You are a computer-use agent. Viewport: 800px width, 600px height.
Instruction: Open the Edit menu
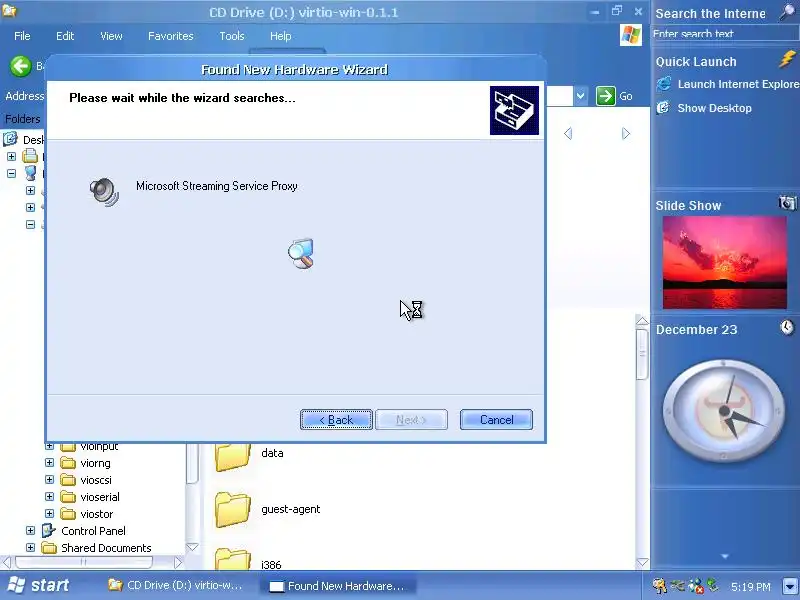pos(65,36)
